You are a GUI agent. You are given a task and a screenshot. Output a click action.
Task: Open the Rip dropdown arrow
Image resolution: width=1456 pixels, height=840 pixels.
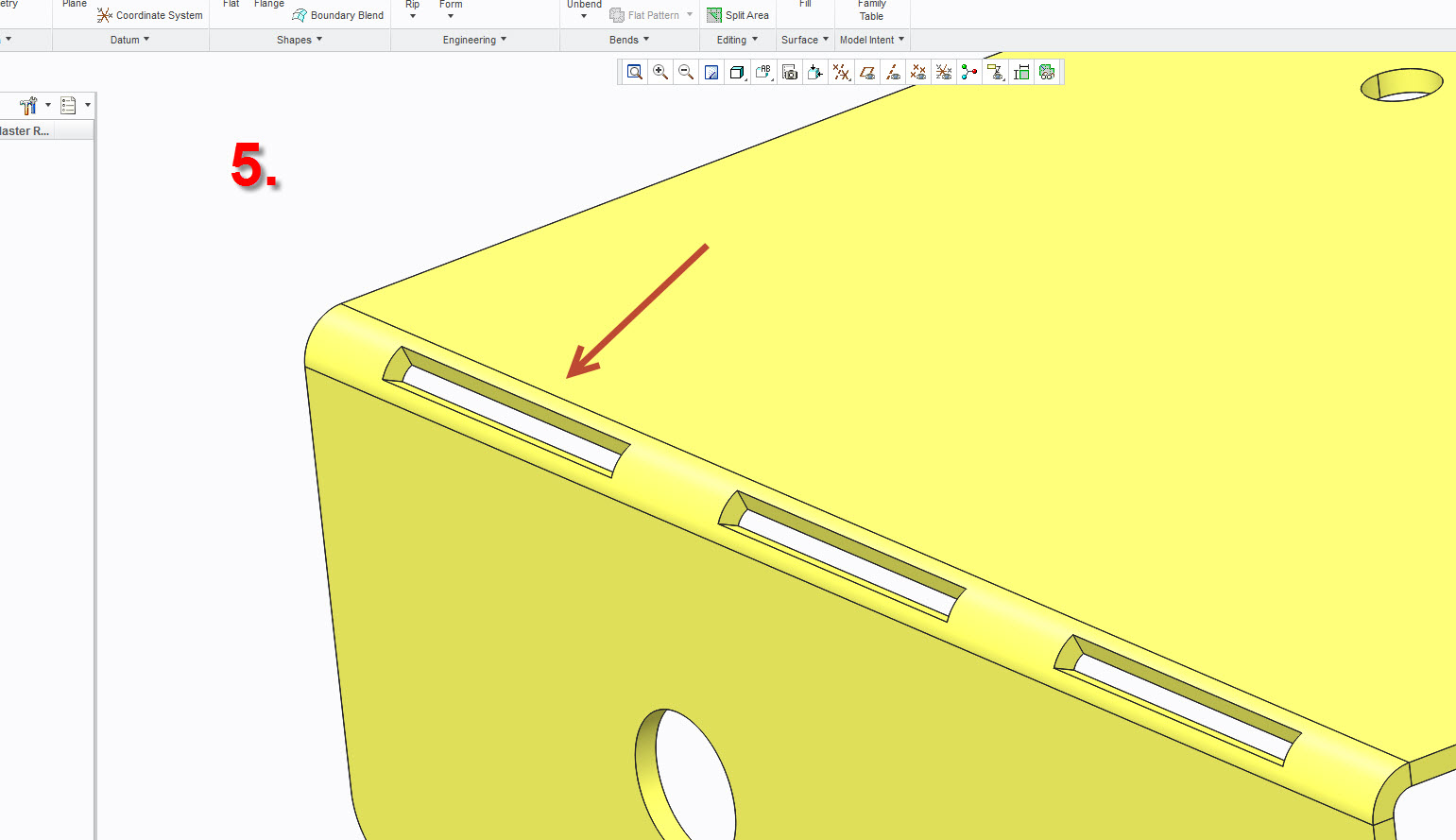413,16
